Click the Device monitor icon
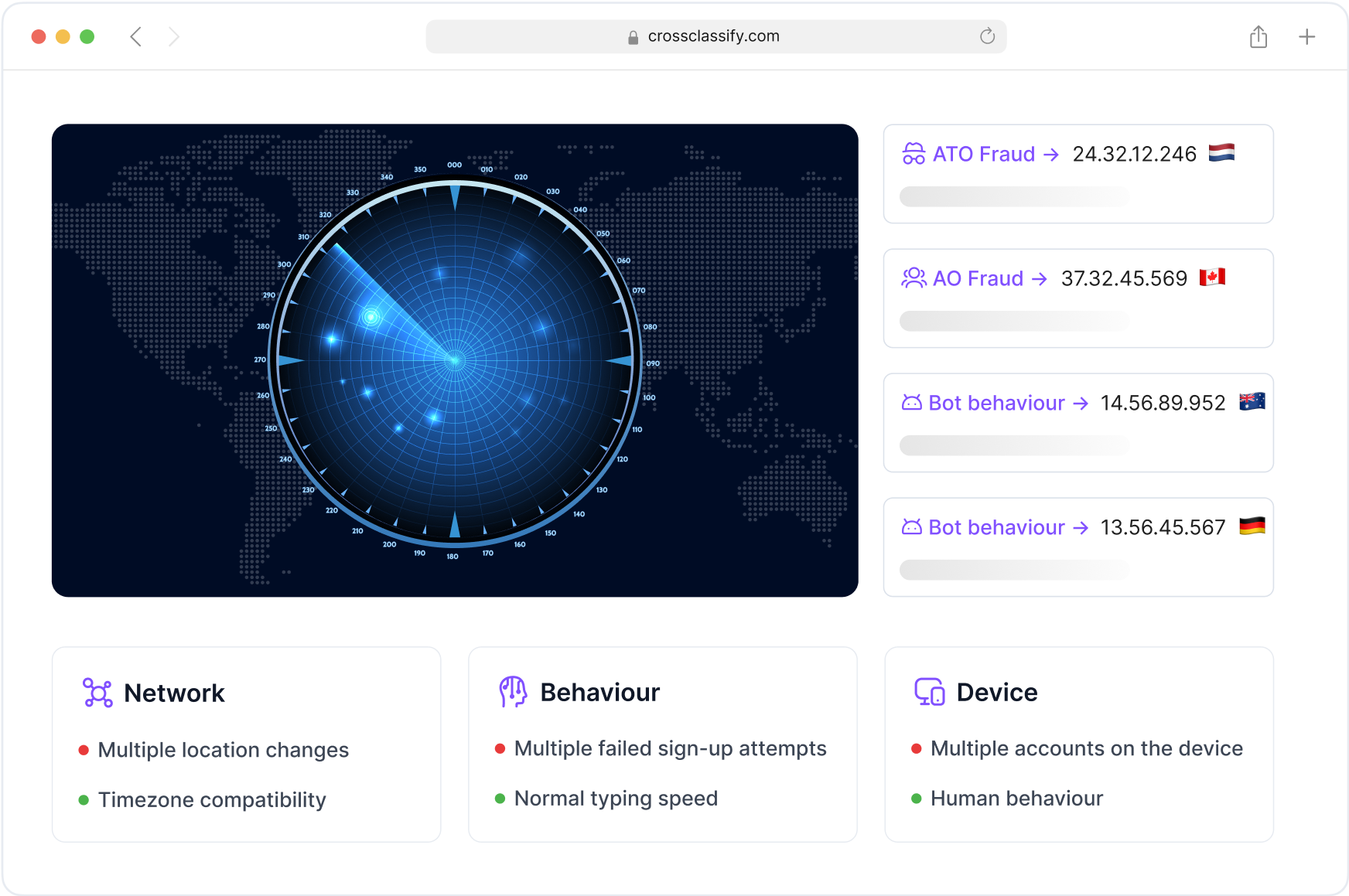 (x=929, y=692)
